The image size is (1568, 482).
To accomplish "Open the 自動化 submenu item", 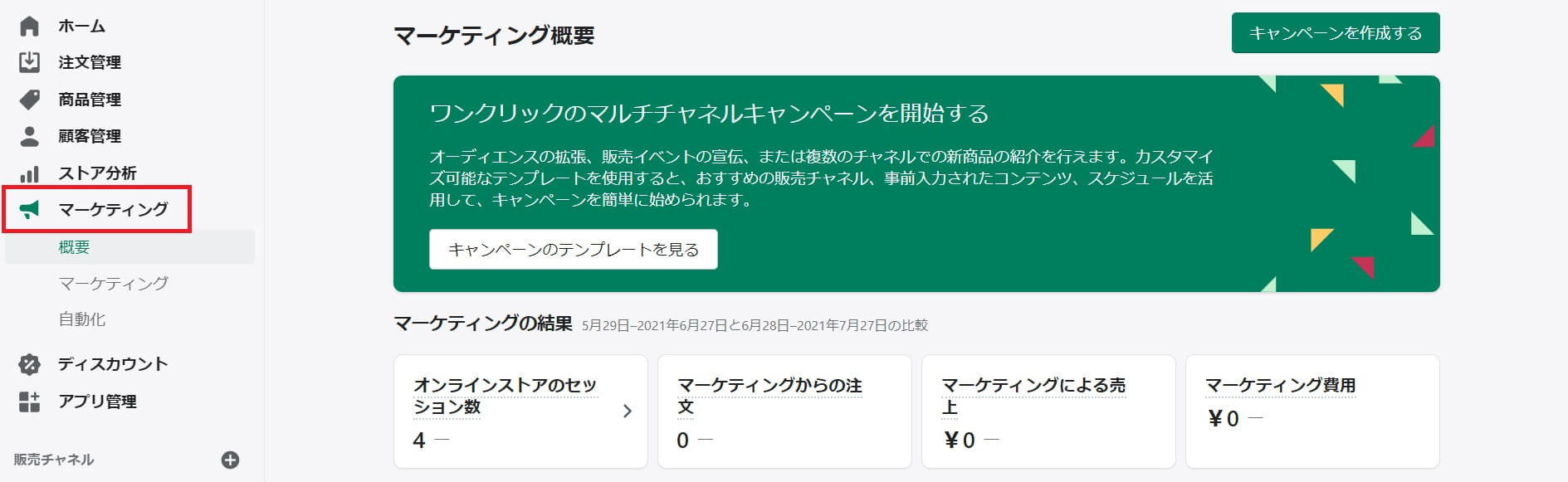I will [x=82, y=319].
